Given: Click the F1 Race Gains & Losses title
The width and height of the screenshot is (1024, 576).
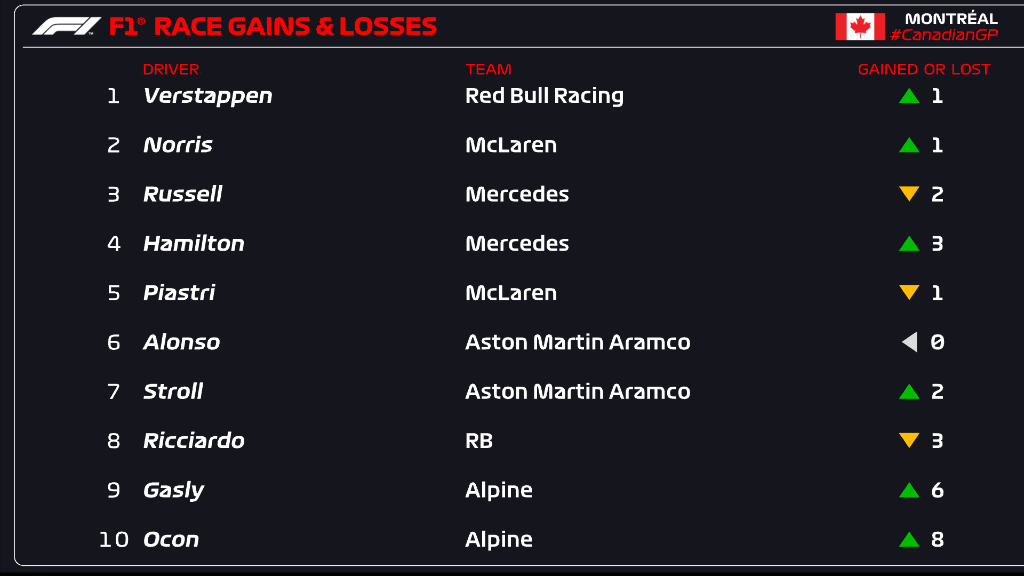Looking at the screenshot, I should tap(273, 26).
